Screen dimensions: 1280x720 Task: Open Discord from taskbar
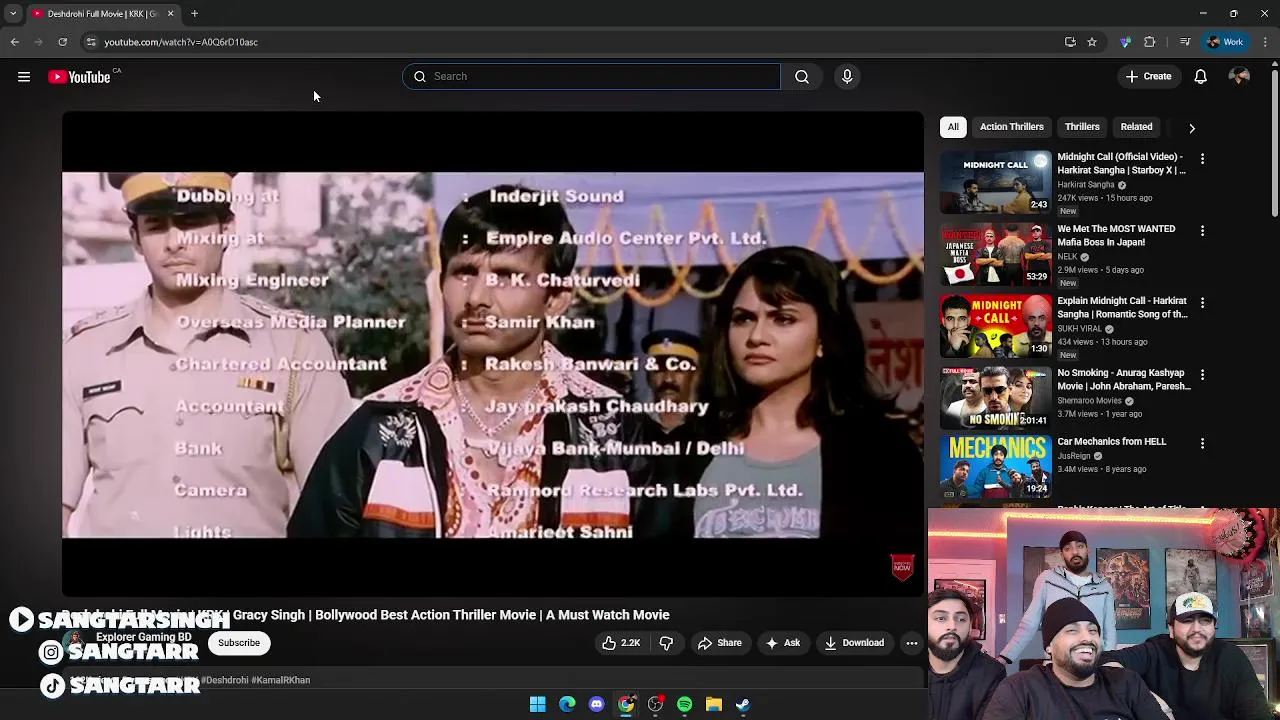click(x=597, y=704)
